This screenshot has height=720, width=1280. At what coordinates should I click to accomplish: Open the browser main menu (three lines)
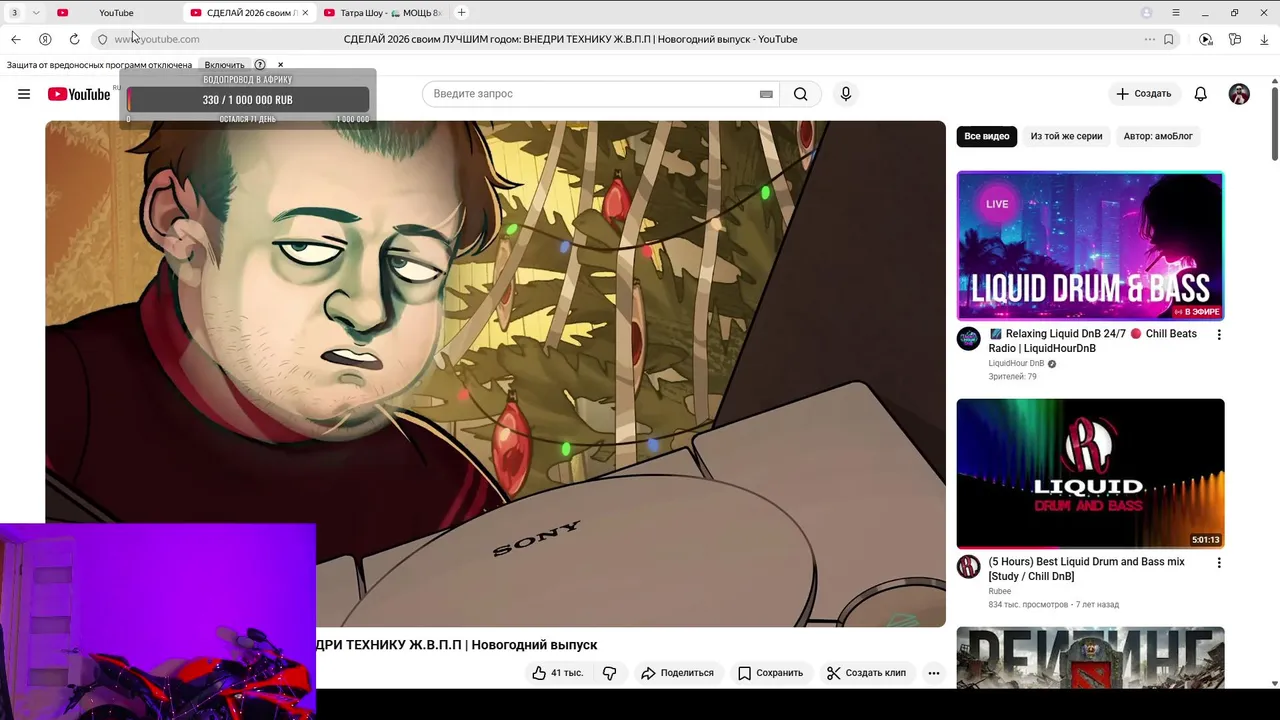pos(1176,13)
